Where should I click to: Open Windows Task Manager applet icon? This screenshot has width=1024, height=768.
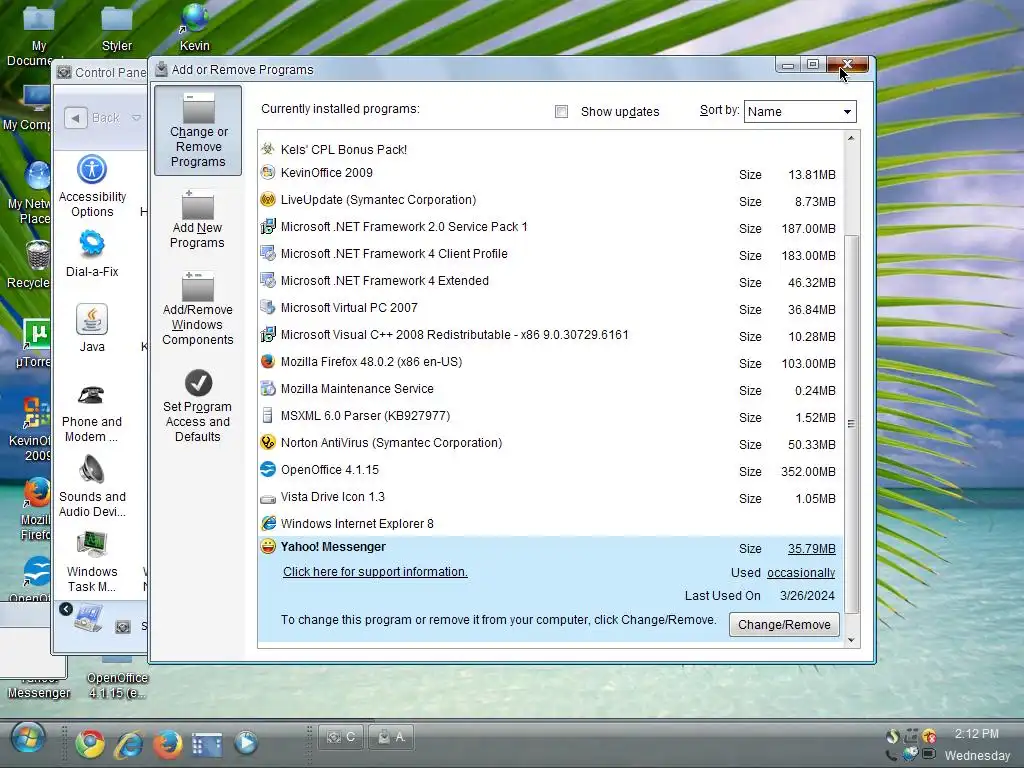click(x=92, y=562)
